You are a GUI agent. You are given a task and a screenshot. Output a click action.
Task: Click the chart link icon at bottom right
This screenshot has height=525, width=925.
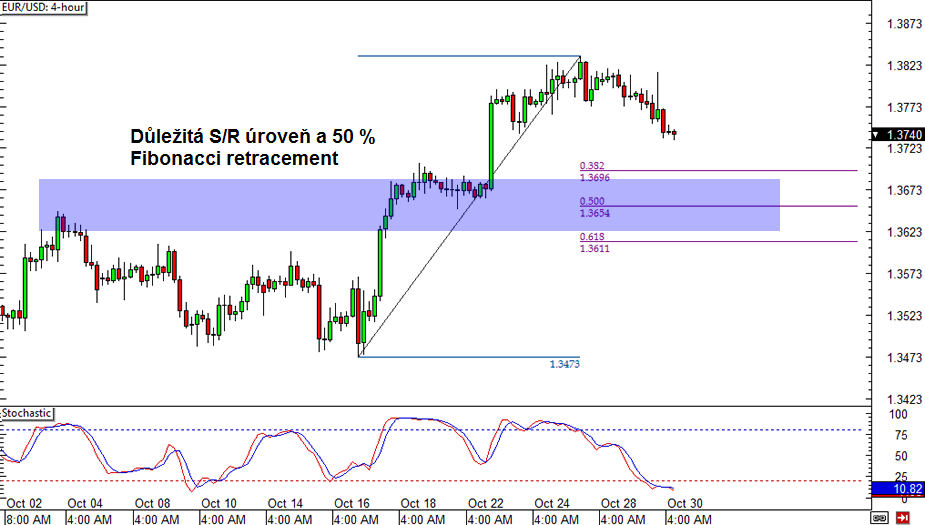pyautogui.click(x=879, y=518)
